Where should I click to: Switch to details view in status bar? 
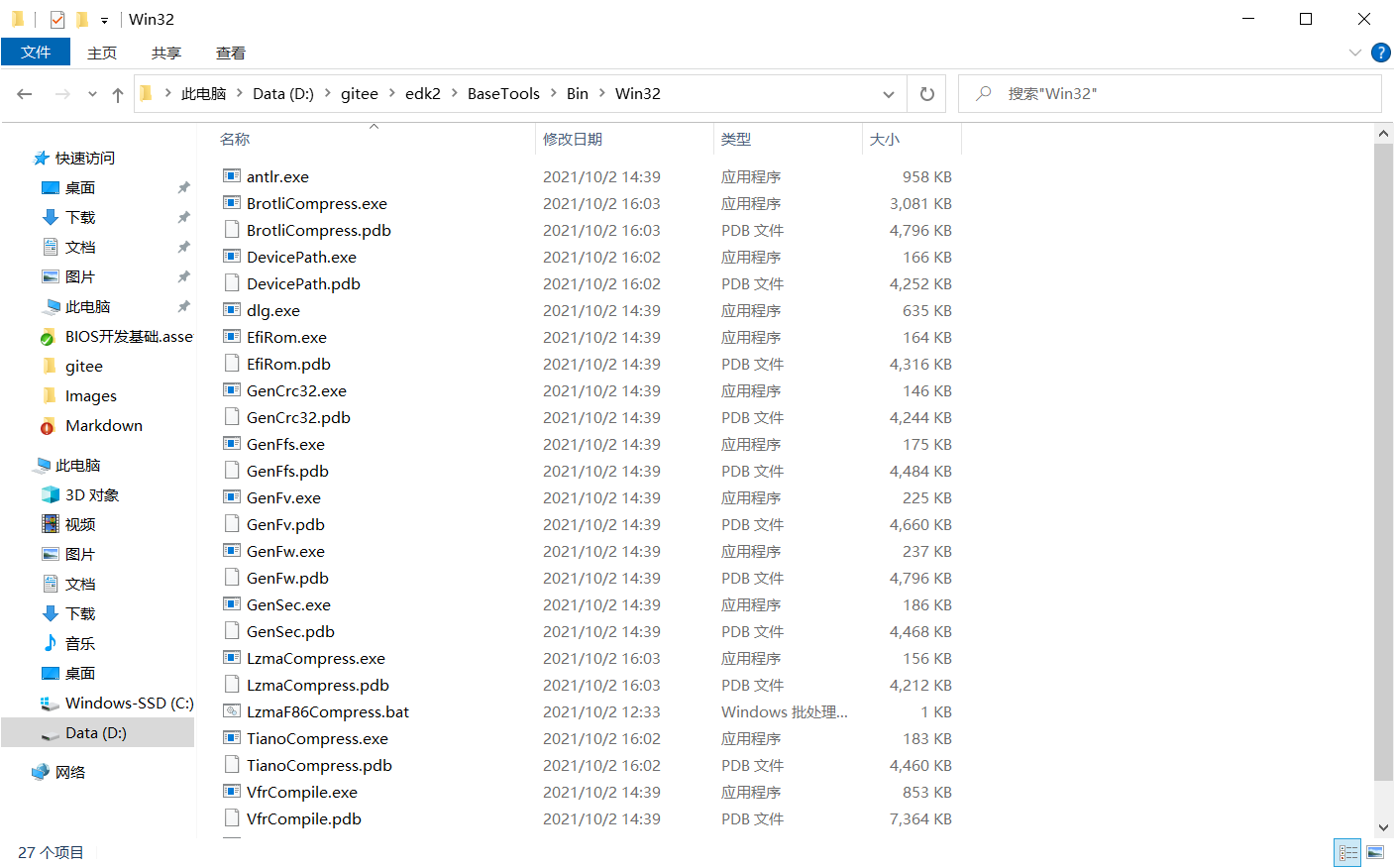[x=1347, y=852]
